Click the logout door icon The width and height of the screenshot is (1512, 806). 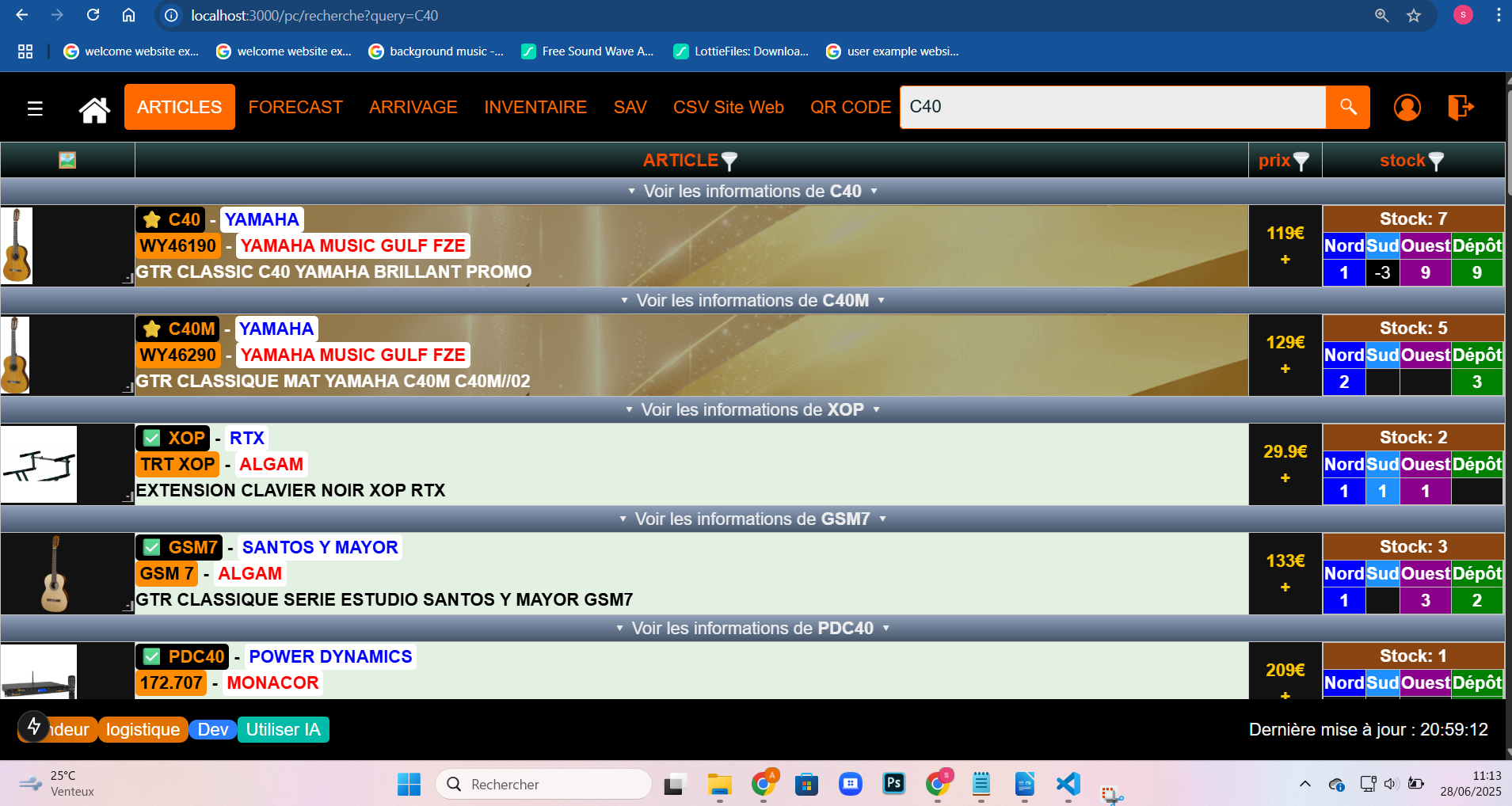coord(1460,107)
